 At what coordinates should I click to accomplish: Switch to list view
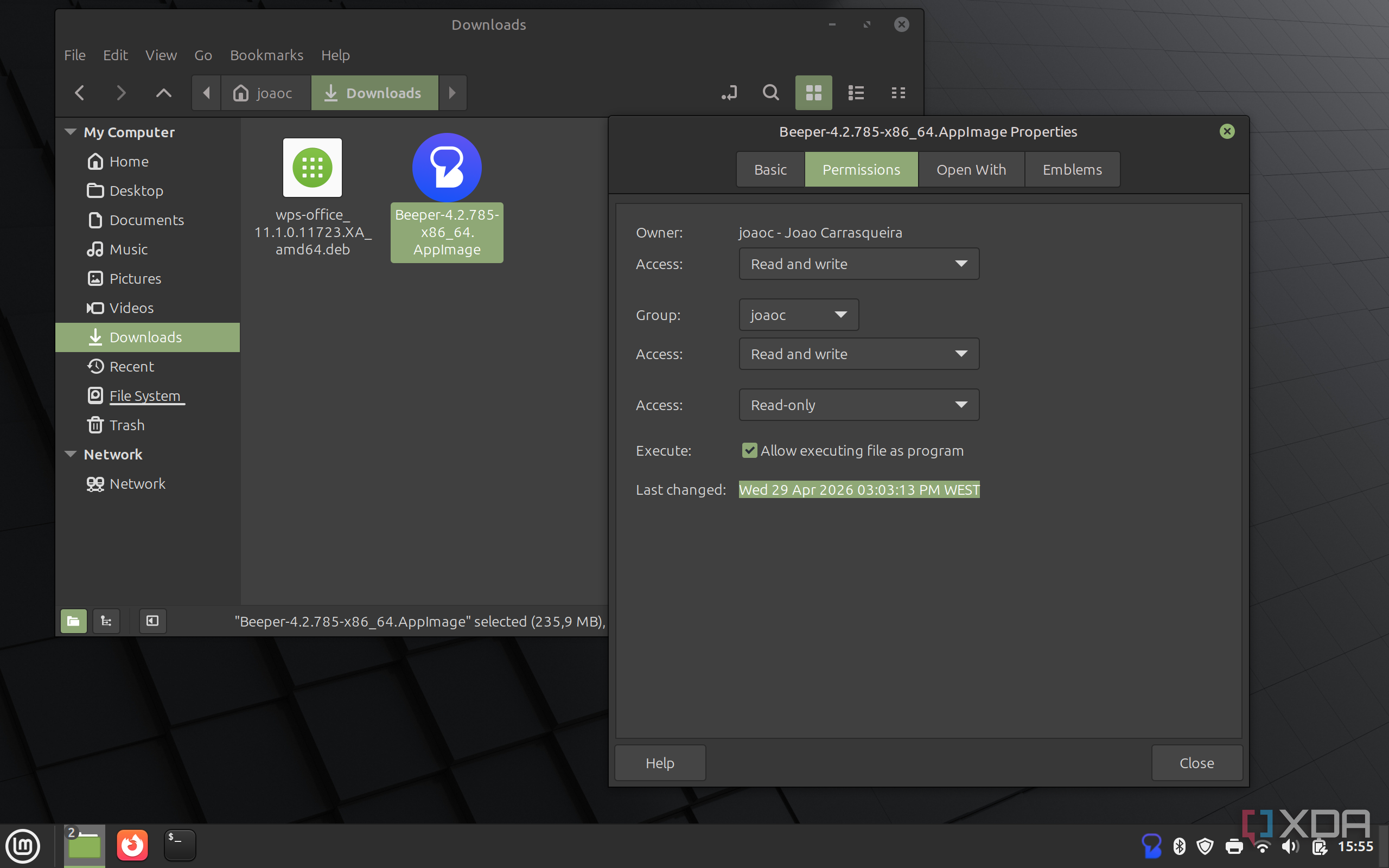856,92
